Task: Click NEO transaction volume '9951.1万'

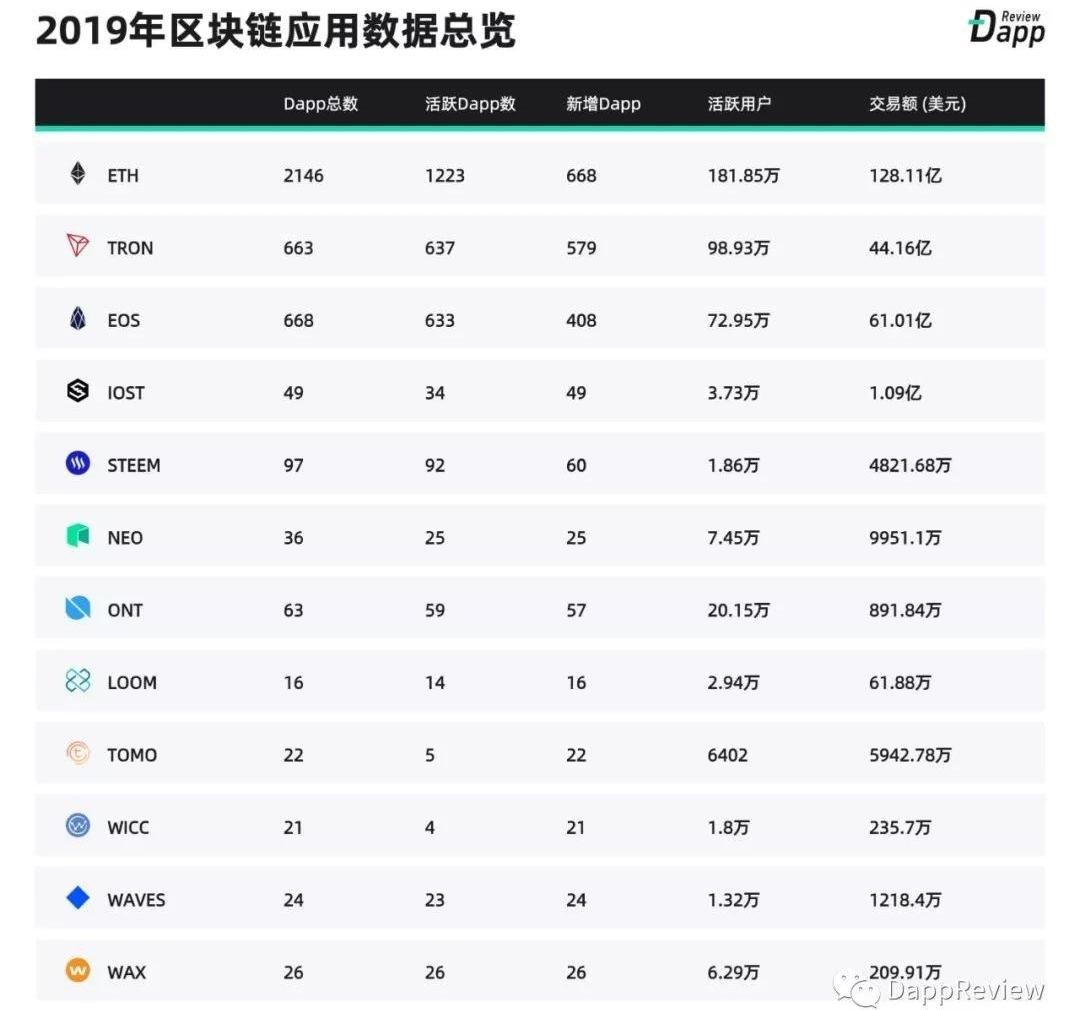Action: (x=905, y=538)
